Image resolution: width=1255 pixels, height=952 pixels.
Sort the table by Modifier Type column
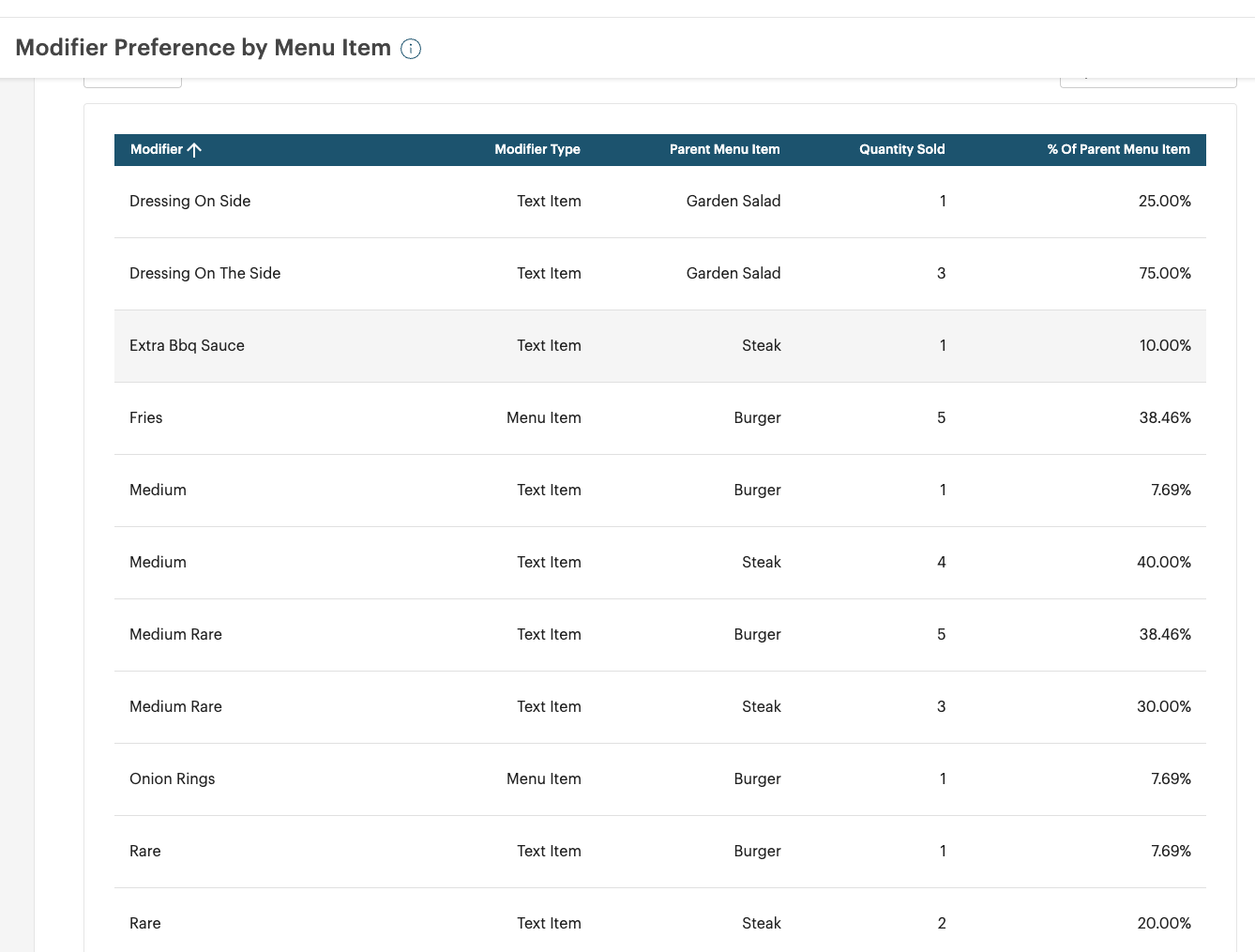(537, 150)
